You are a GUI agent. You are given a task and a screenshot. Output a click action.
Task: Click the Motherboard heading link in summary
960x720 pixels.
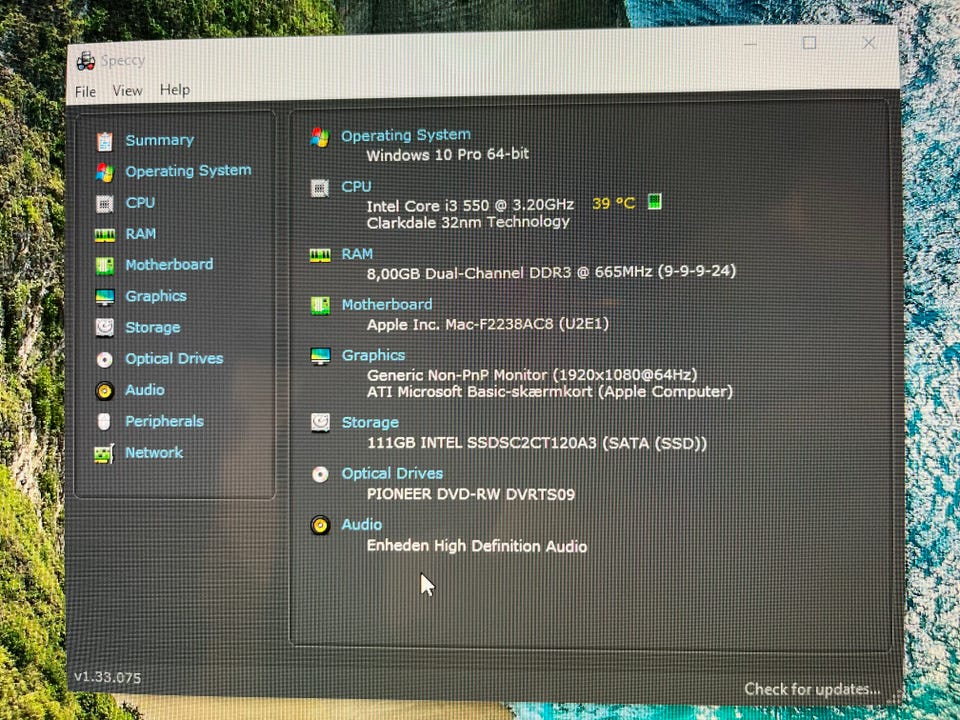point(387,304)
